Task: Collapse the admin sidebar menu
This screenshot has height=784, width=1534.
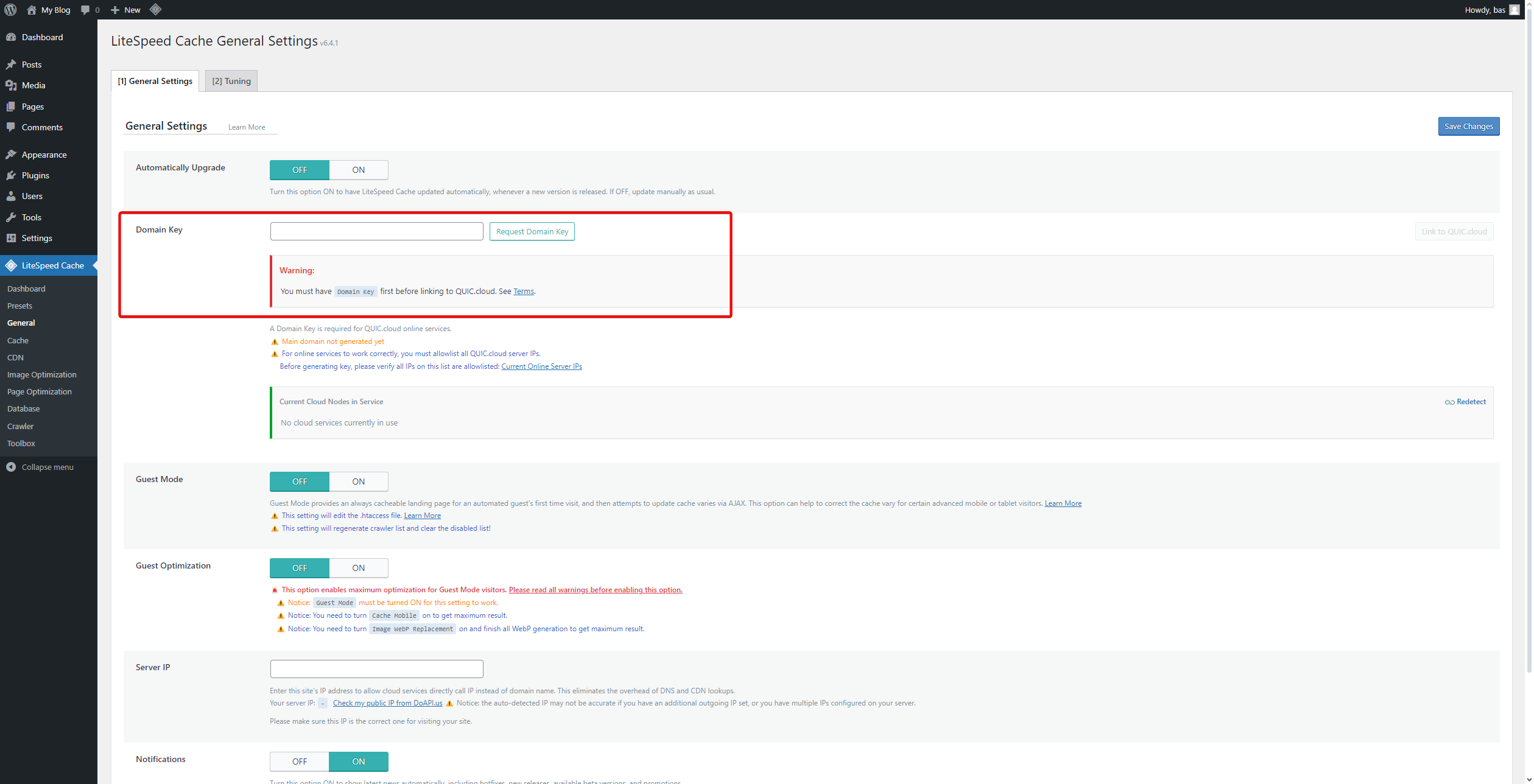Action: [x=40, y=467]
